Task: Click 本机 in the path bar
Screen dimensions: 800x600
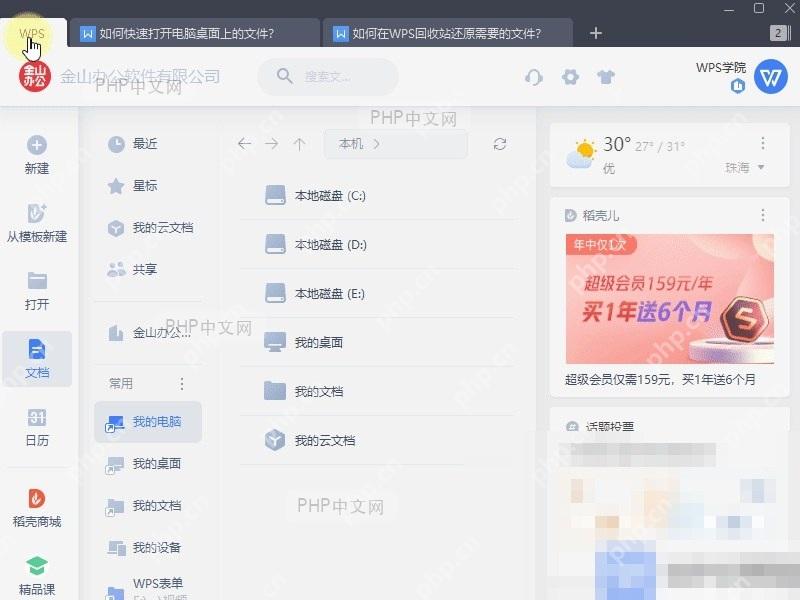Action: (x=351, y=144)
